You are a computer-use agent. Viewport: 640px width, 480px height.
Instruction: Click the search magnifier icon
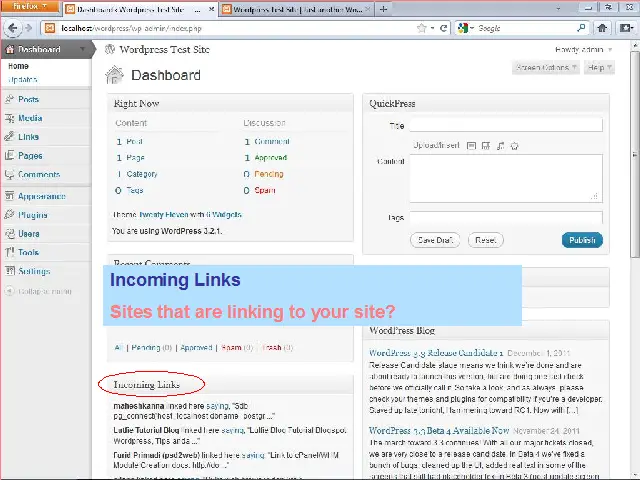(581, 28)
